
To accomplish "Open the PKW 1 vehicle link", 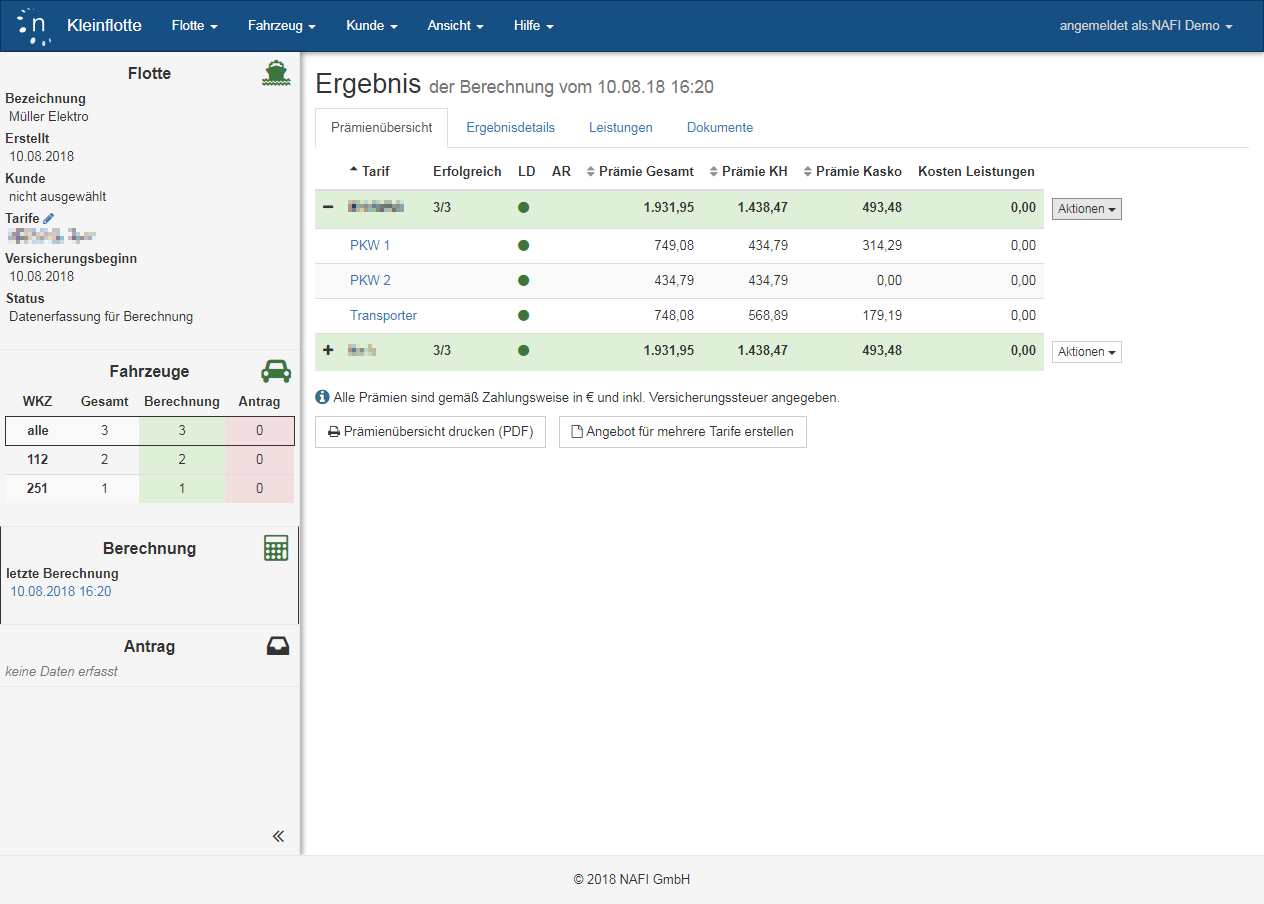I will pyautogui.click(x=370, y=245).
